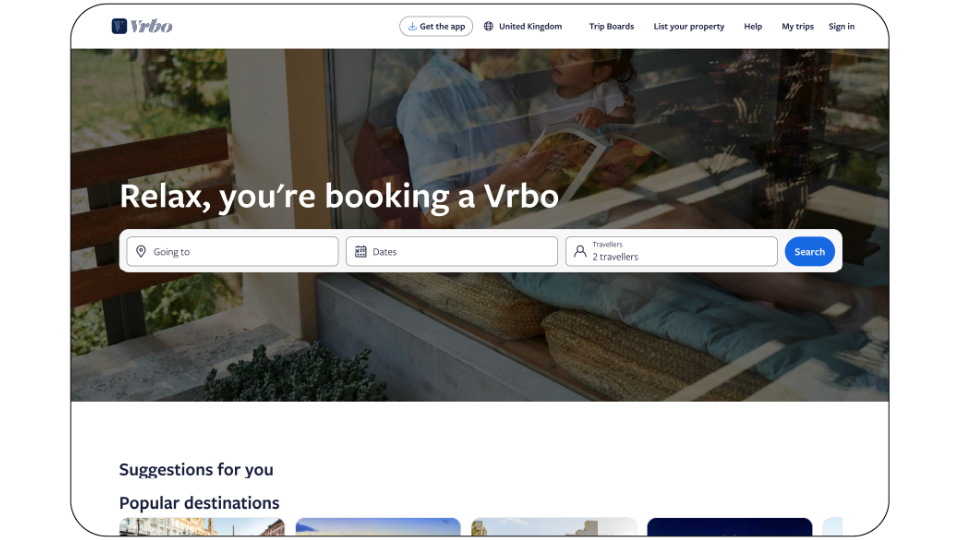Open the second popular destination card
Image resolution: width=960 pixels, height=540 pixels.
[x=378, y=527]
